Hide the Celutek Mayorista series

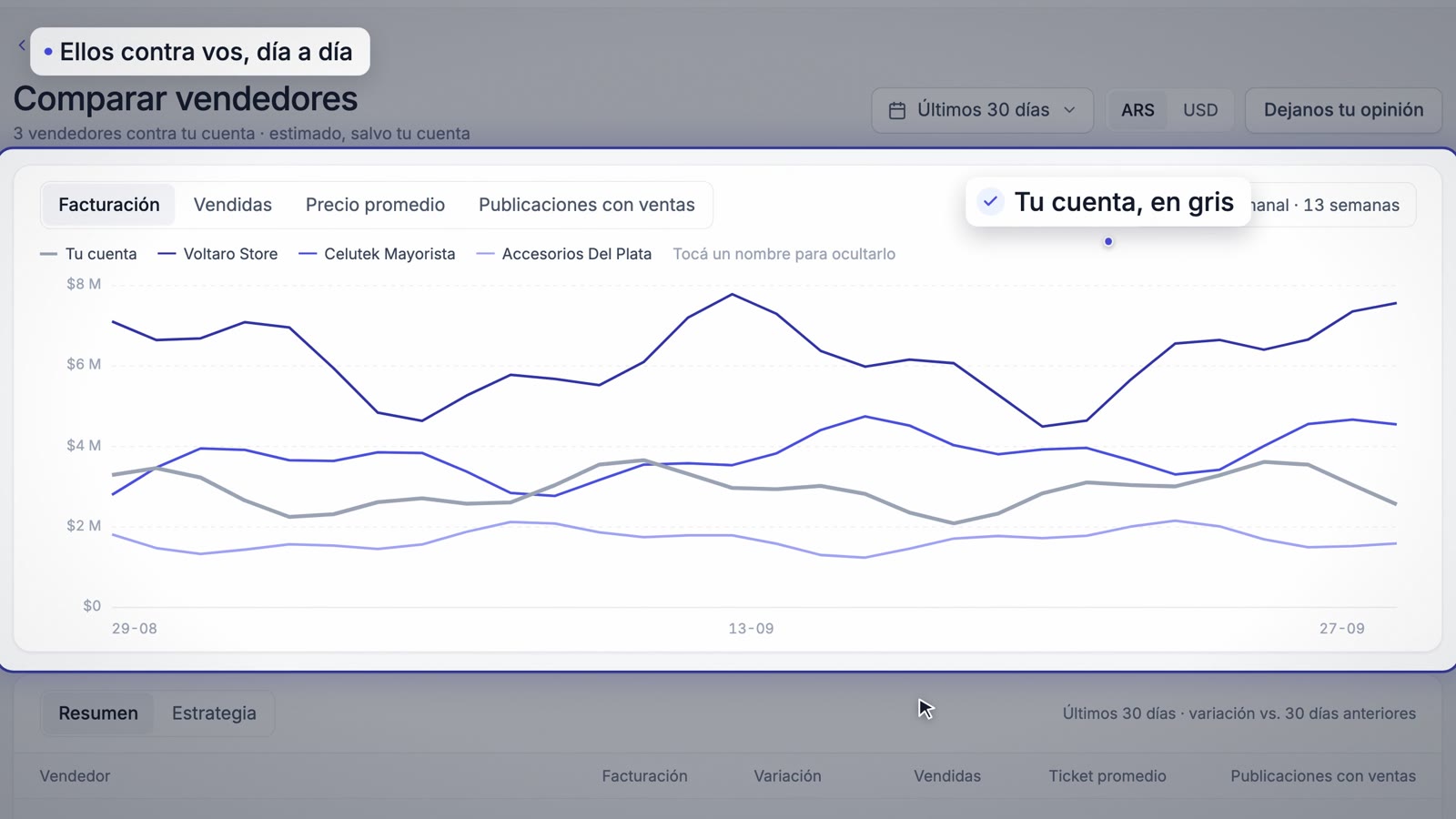point(377,254)
